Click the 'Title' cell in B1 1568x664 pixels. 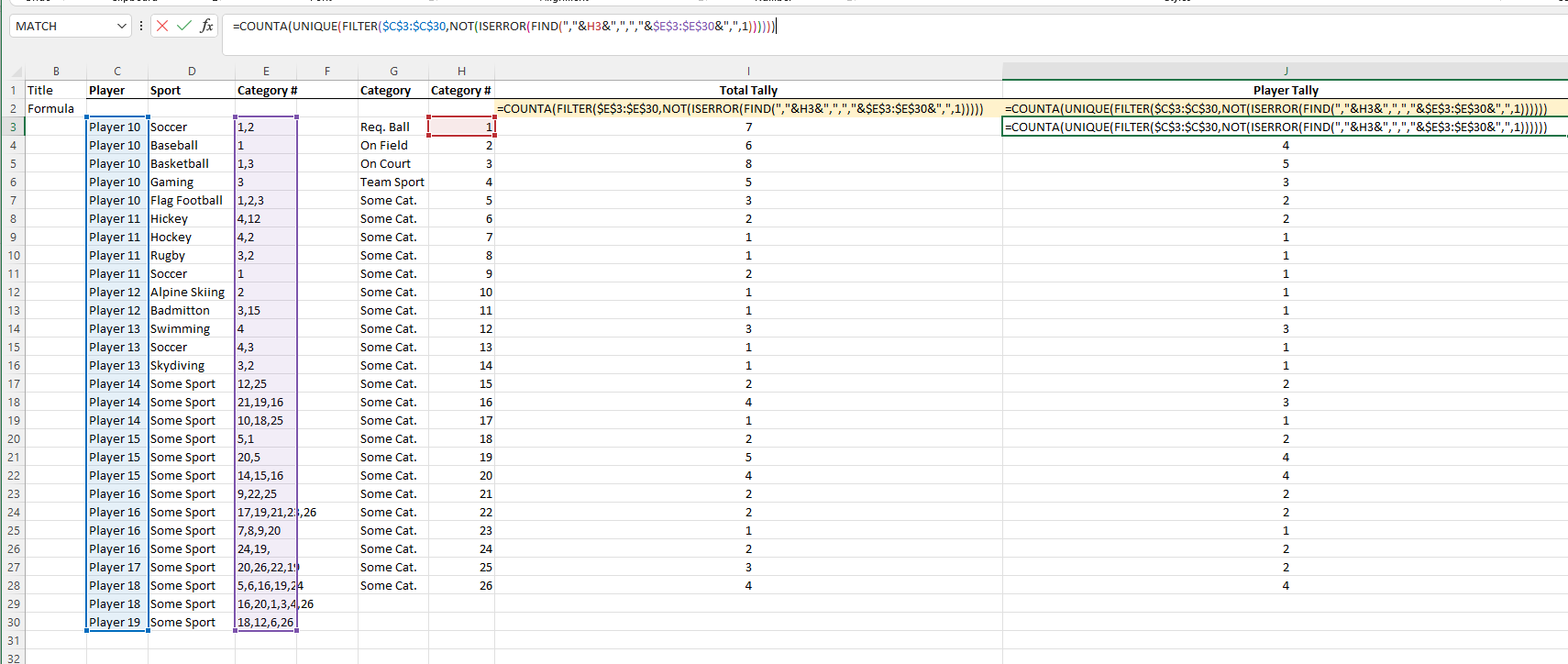click(x=56, y=90)
